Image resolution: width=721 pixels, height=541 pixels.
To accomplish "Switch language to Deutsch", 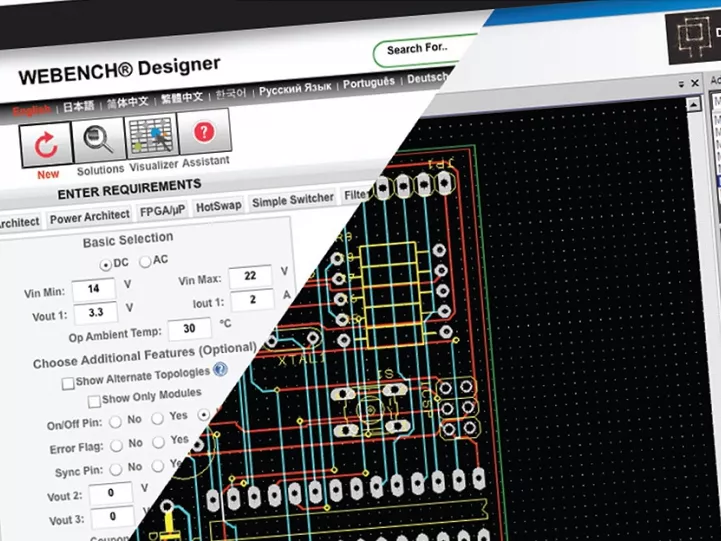I will click(x=427, y=78).
